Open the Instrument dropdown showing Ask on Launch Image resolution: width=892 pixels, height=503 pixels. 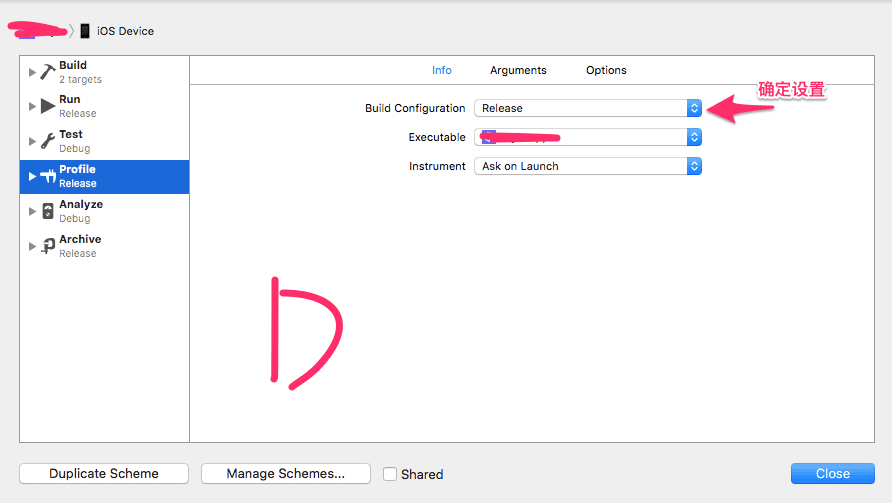click(x=588, y=166)
